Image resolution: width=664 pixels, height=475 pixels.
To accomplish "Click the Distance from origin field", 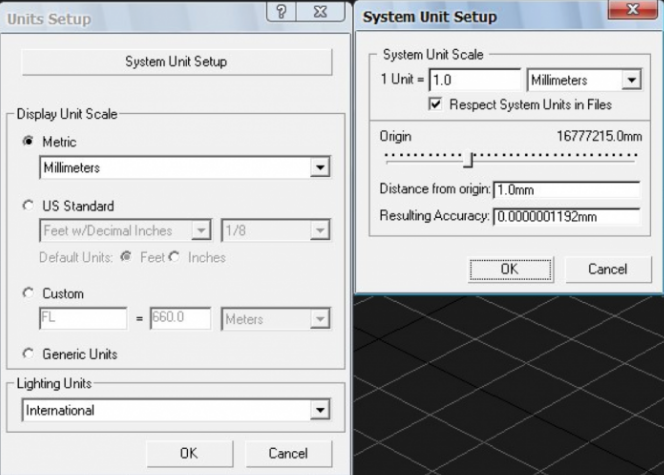I will click(567, 190).
